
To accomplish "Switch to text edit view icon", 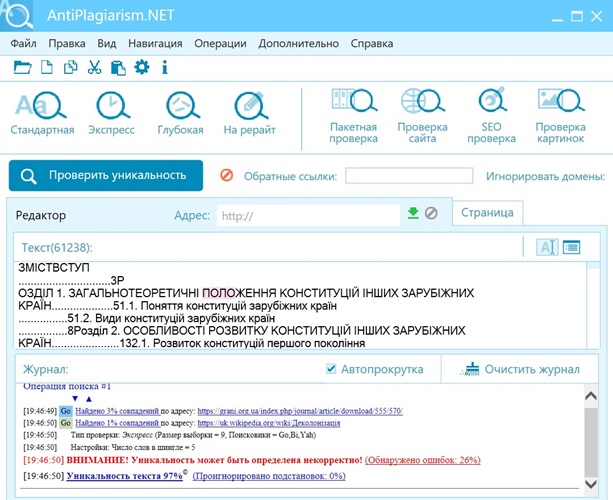I will coord(547,247).
